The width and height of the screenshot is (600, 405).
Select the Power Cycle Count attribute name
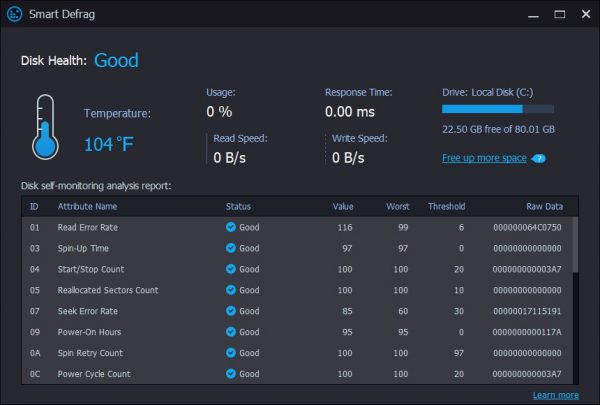(94, 374)
